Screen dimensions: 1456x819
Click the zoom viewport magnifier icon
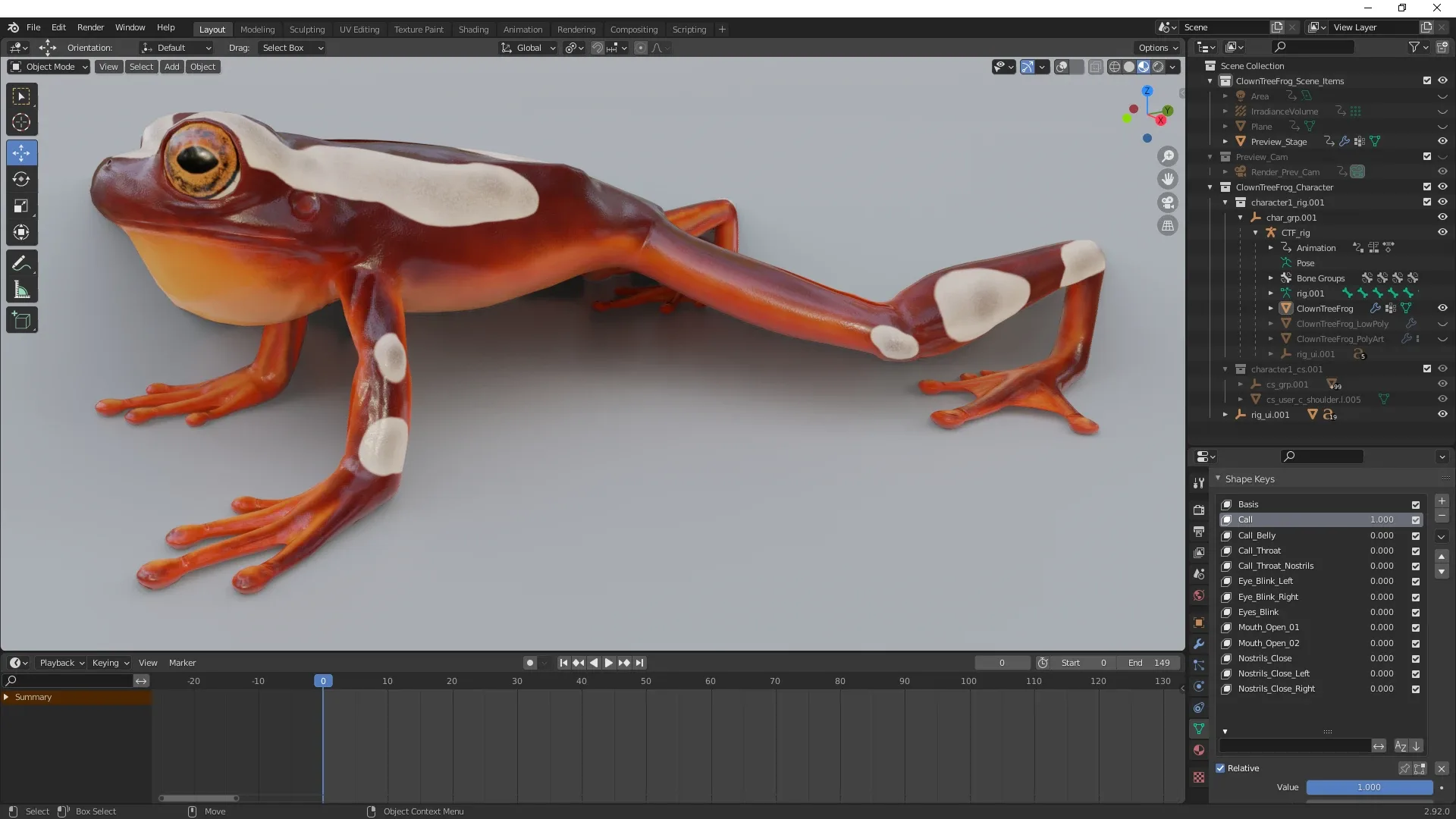[x=1168, y=156]
